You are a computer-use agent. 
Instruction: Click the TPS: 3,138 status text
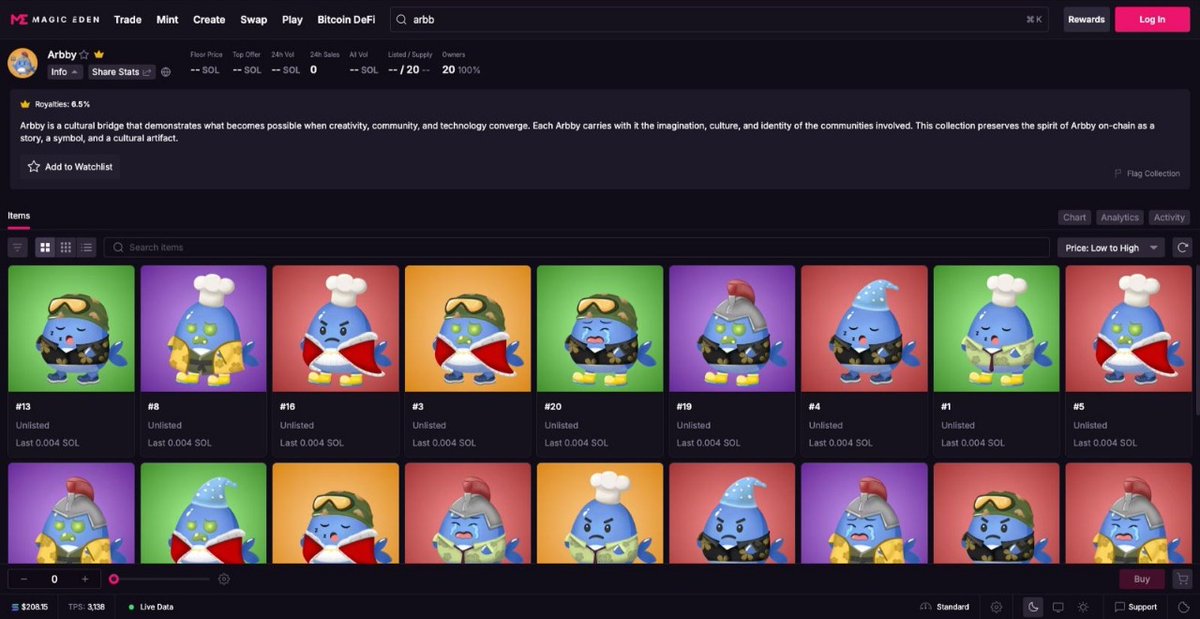[88, 607]
